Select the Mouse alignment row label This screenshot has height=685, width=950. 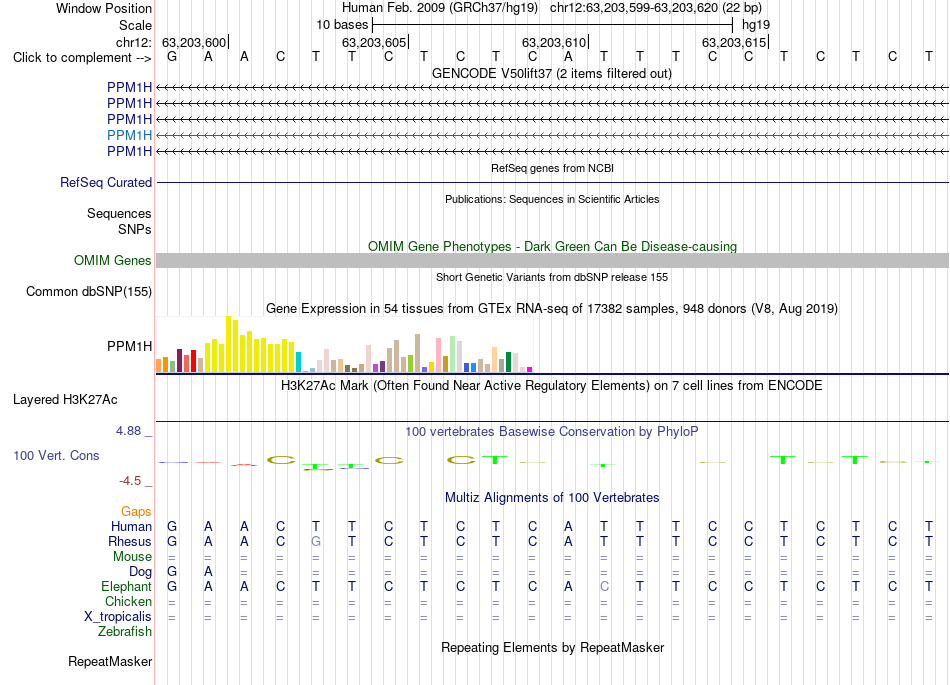point(132,557)
